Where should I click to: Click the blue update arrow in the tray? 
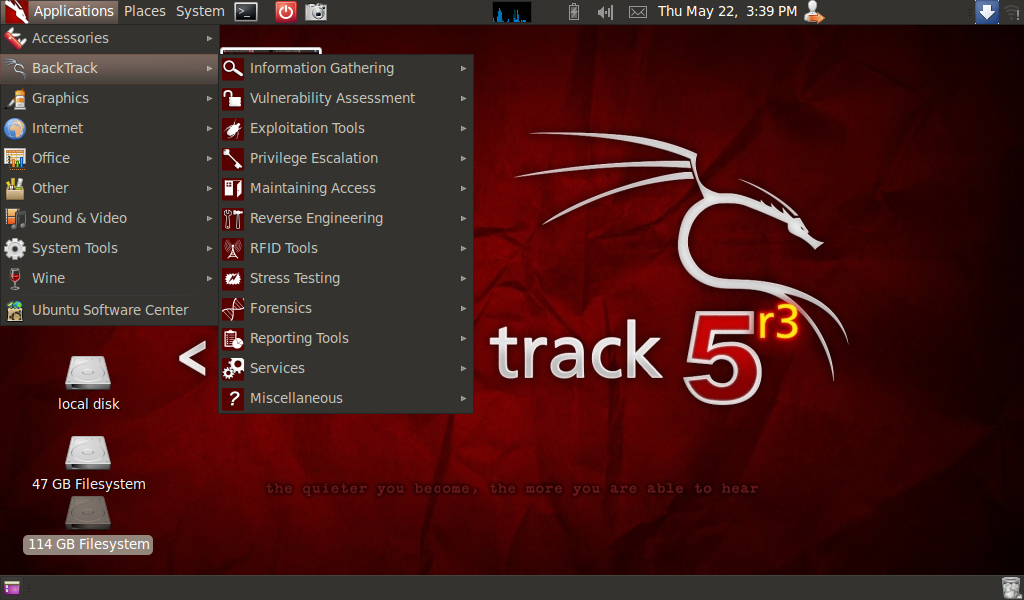click(986, 12)
